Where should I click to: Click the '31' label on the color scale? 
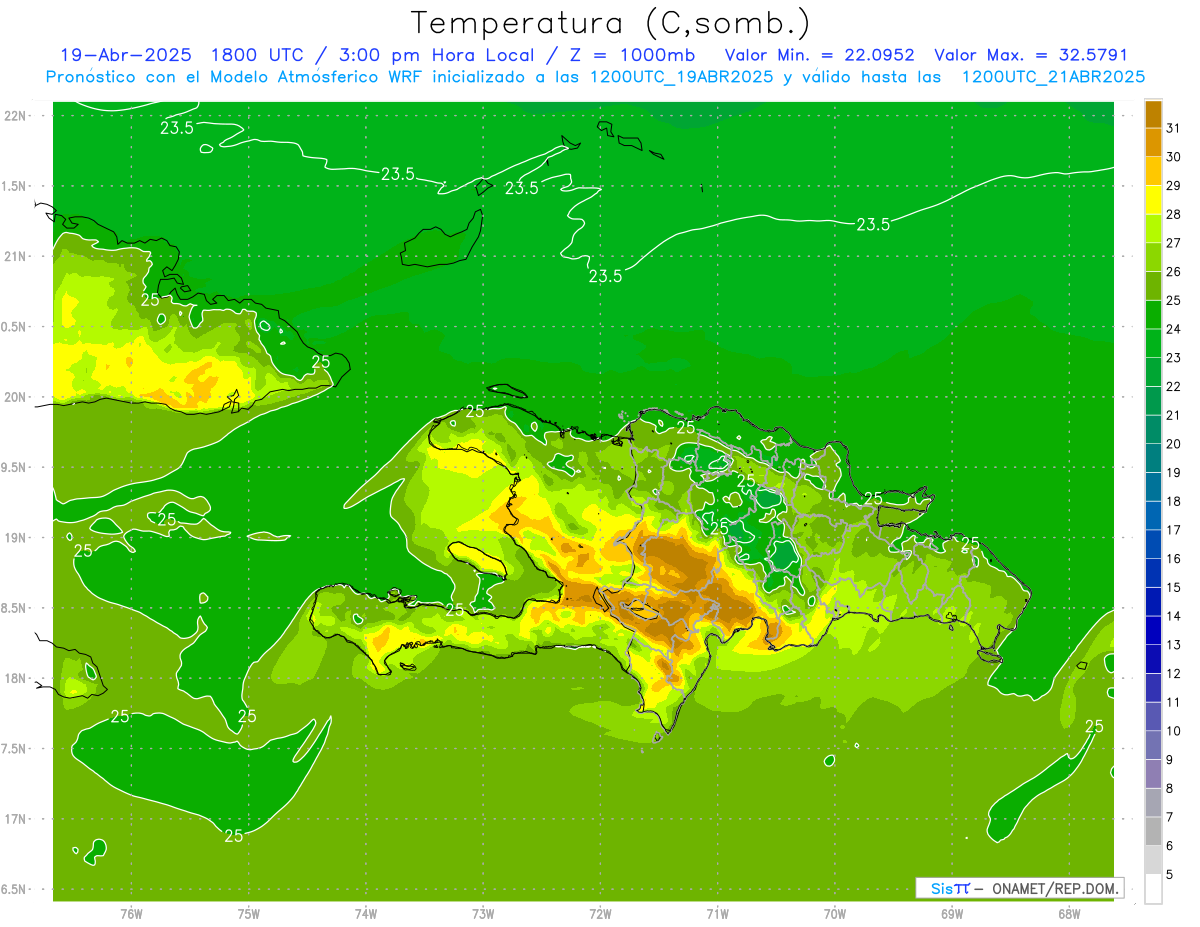pyautogui.click(x=1173, y=128)
